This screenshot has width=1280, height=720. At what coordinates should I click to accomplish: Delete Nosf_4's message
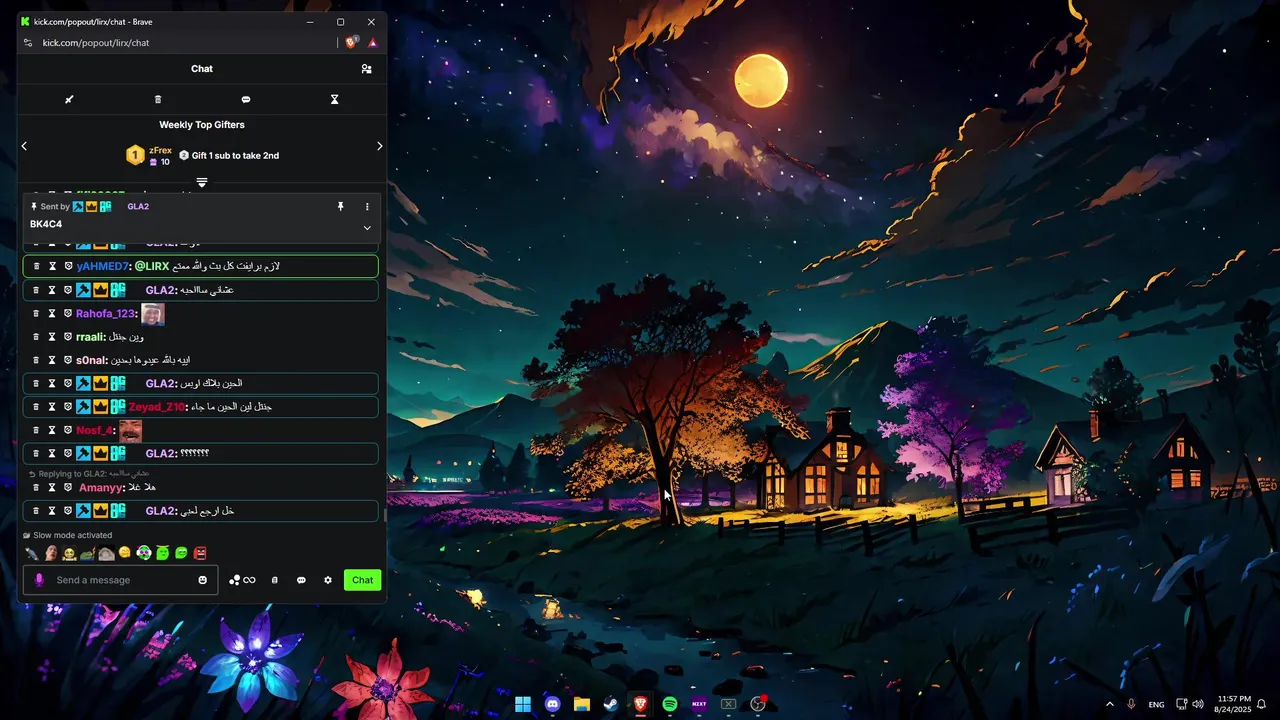click(x=37, y=430)
